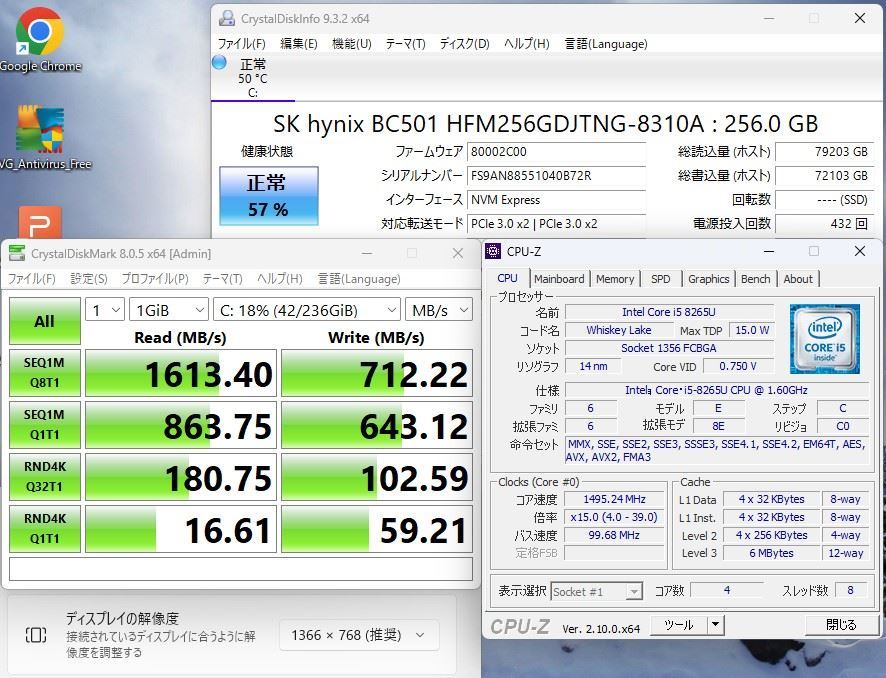886x678 pixels.
Task: Open test count dropdown showing 1
Action: (105, 310)
